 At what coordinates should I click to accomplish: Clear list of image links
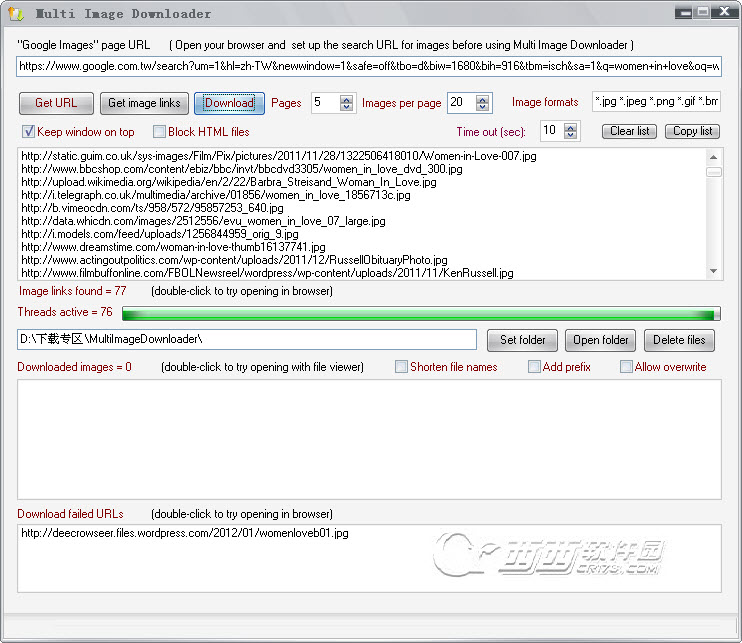(x=629, y=131)
